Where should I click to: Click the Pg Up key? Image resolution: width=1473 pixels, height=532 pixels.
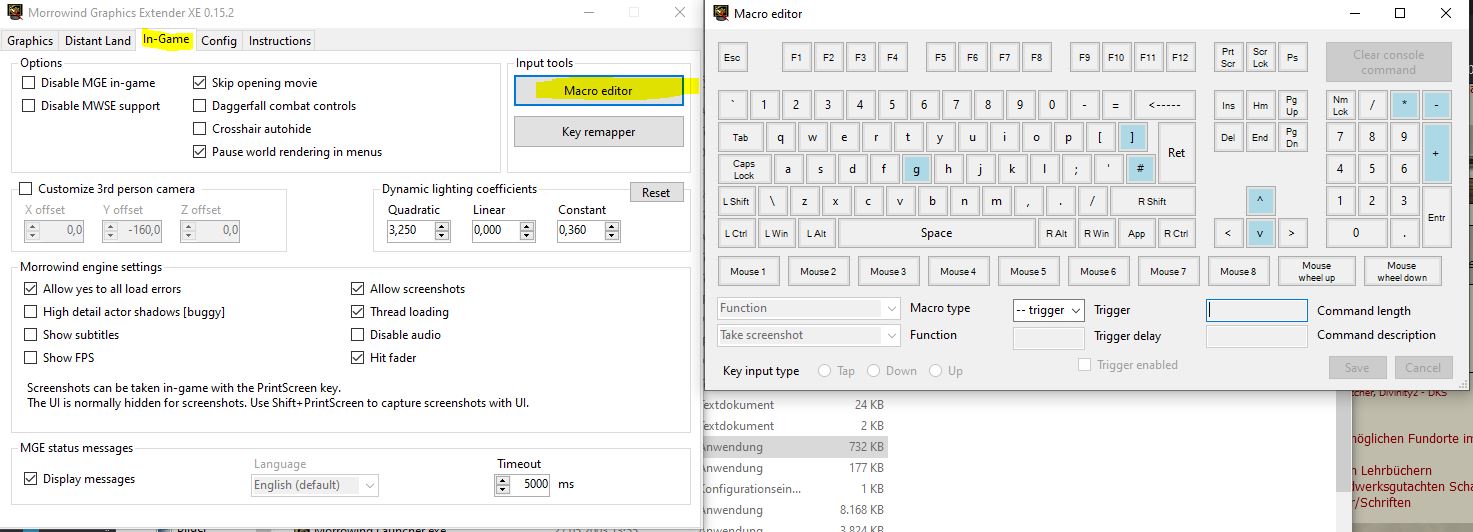tap(1292, 105)
